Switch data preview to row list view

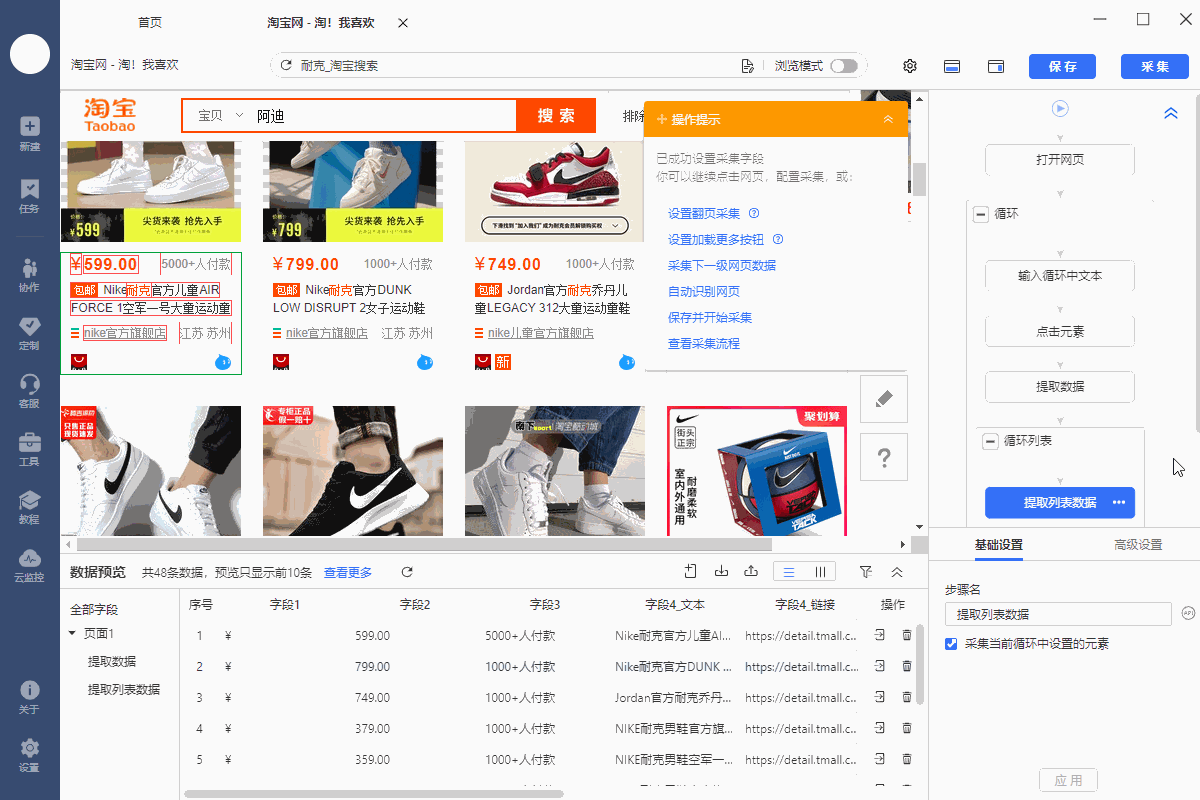click(x=789, y=572)
